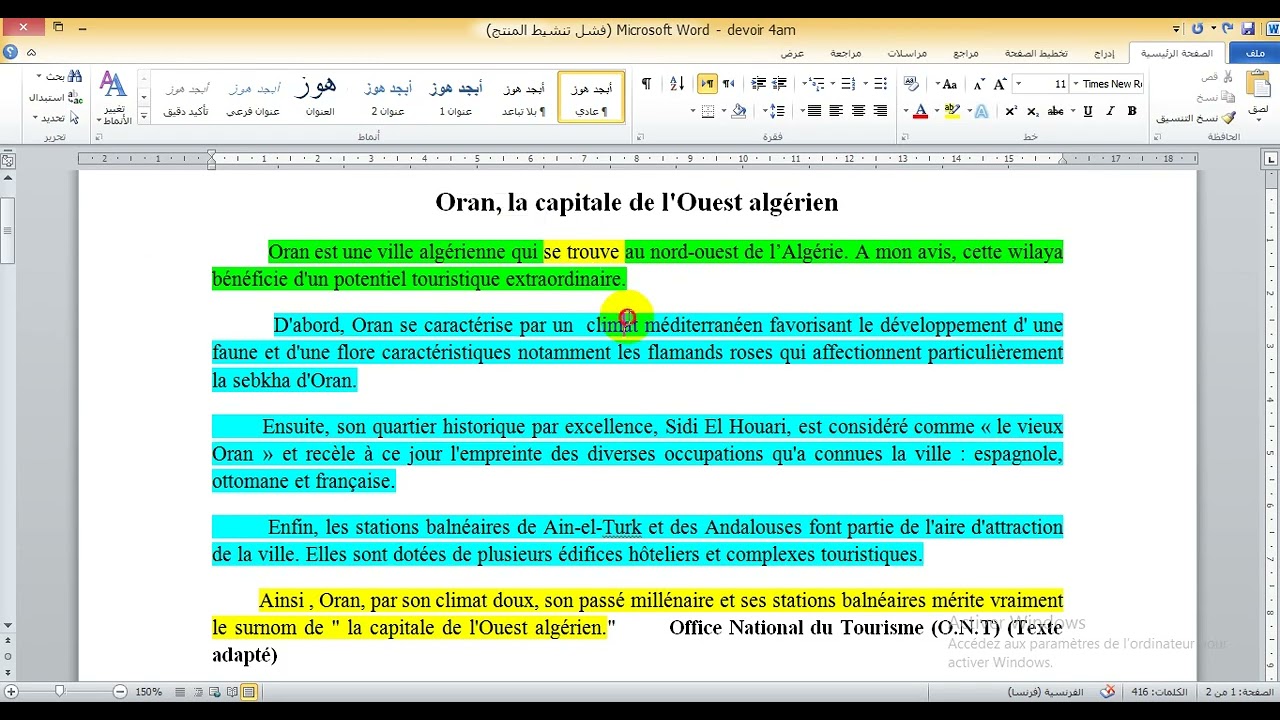Screen dimensions: 1280x720
Task: Expand the styles gallery More arrow
Action: [144, 116]
